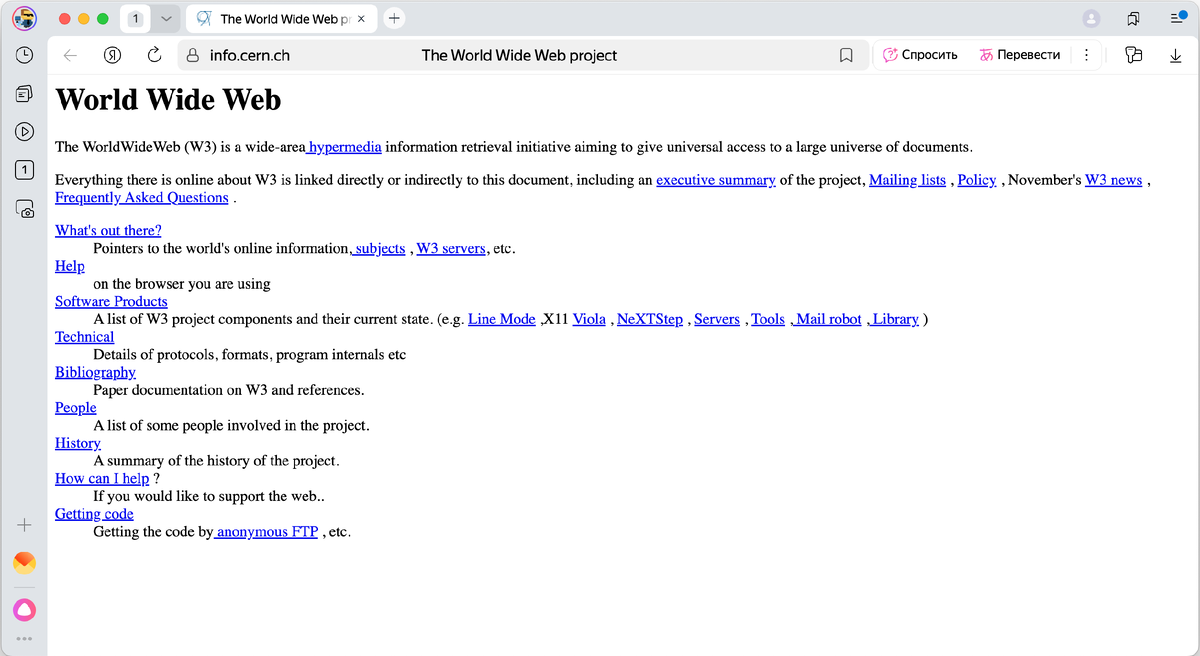Open the Tools link
The image size is (1200, 656).
point(768,319)
